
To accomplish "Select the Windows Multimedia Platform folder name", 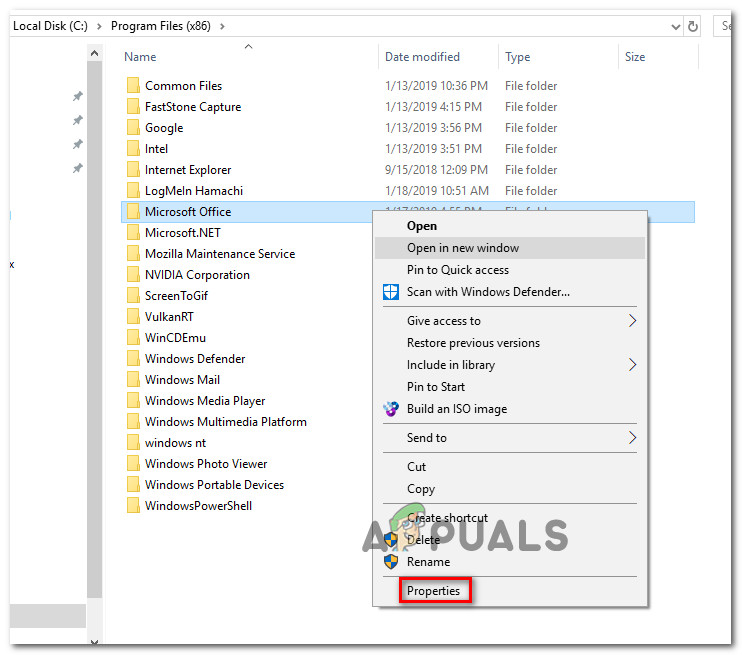I will [226, 422].
